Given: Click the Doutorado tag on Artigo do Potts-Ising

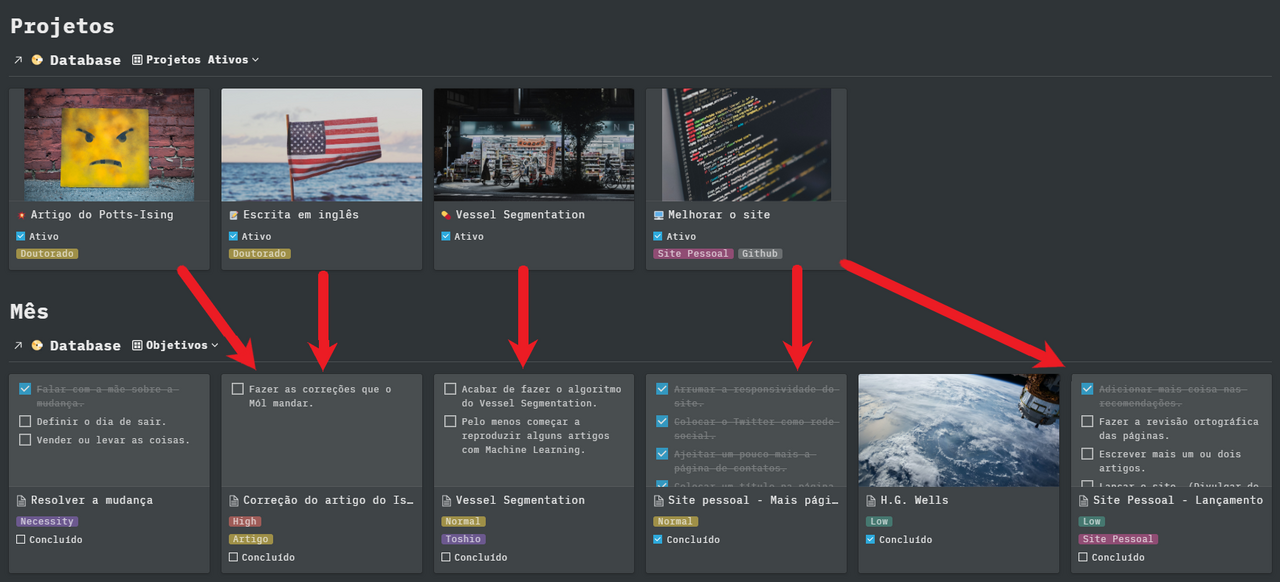Looking at the screenshot, I should (x=47, y=254).
